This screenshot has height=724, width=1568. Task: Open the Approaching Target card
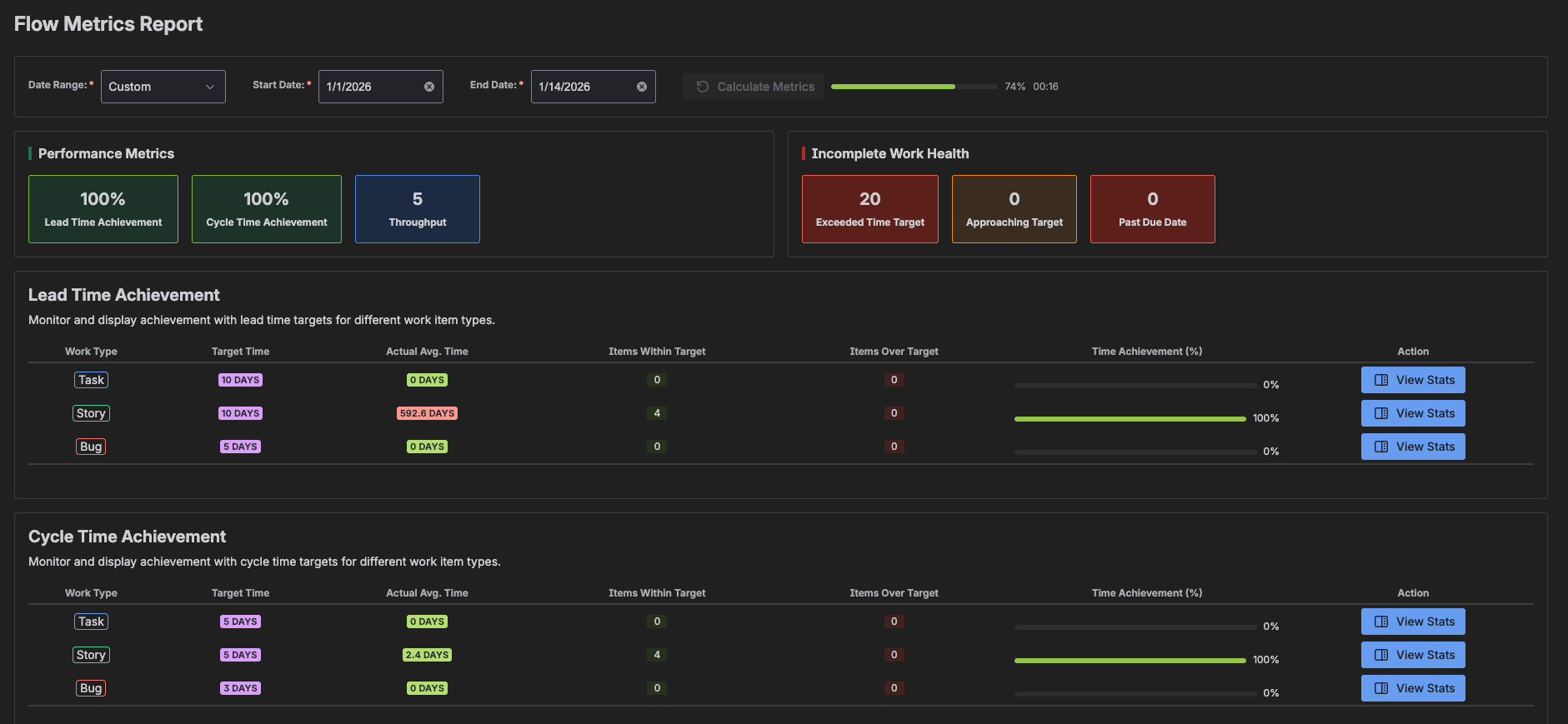click(1014, 209)
